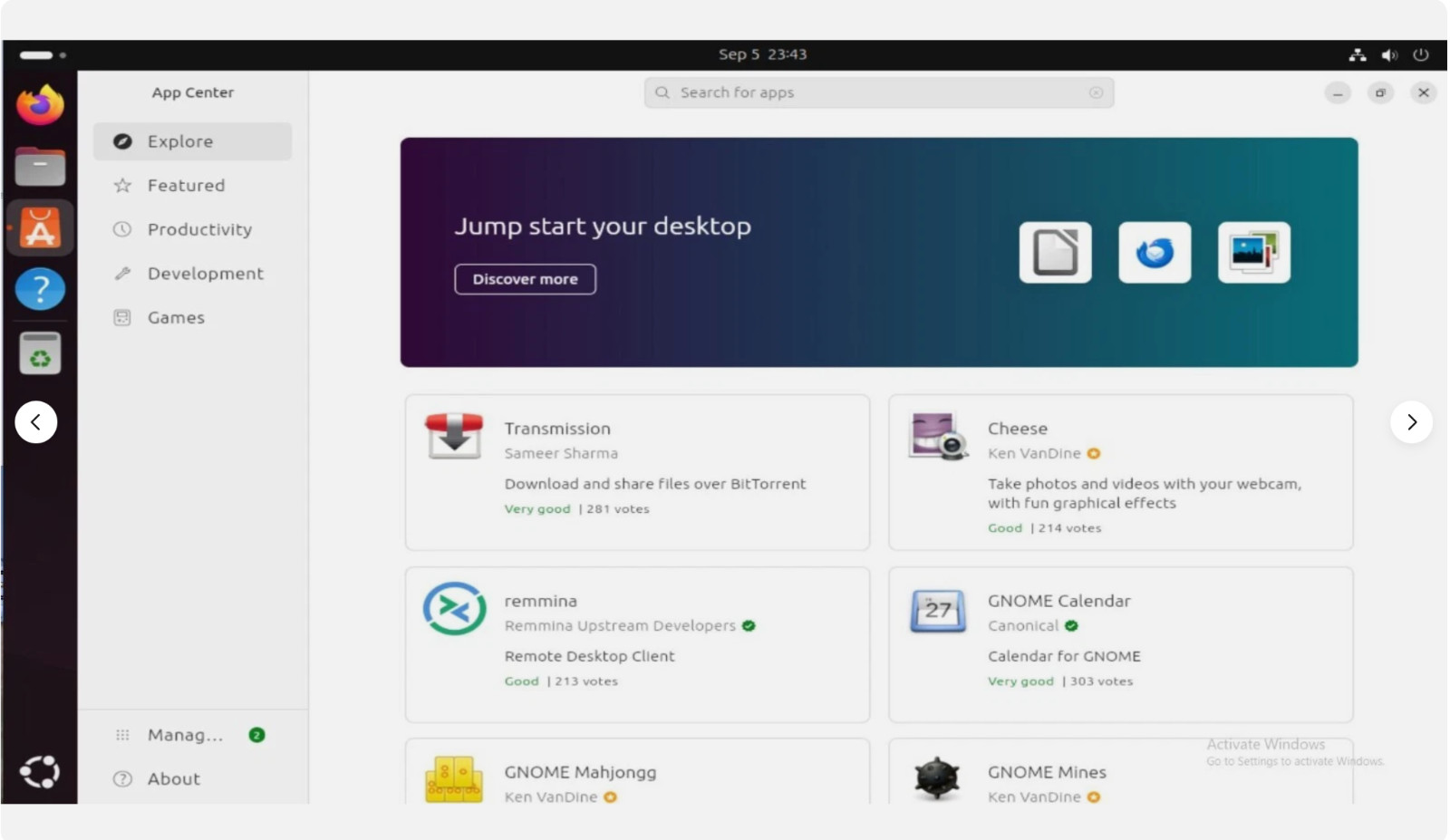Image resolution: width=1450 pixels, height=840 pixels.
Task: Click the Search for apps field
Action: click(x=878, y=92)
